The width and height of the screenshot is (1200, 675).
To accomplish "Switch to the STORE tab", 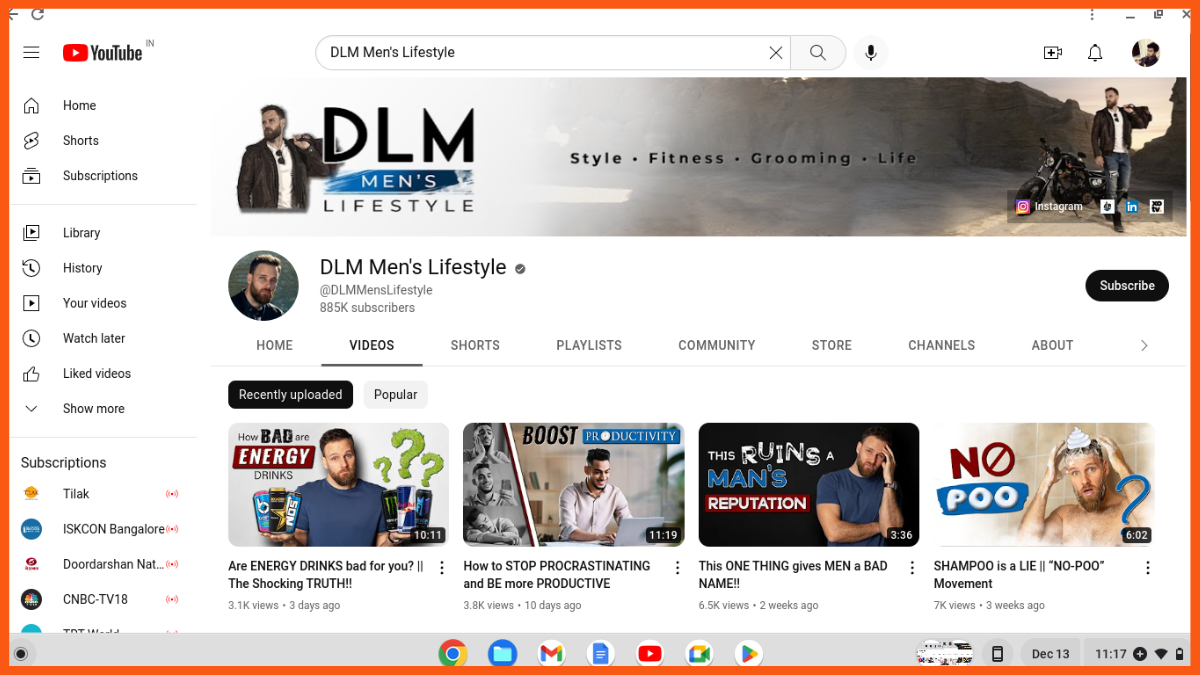I will click(x=832, y=345).
